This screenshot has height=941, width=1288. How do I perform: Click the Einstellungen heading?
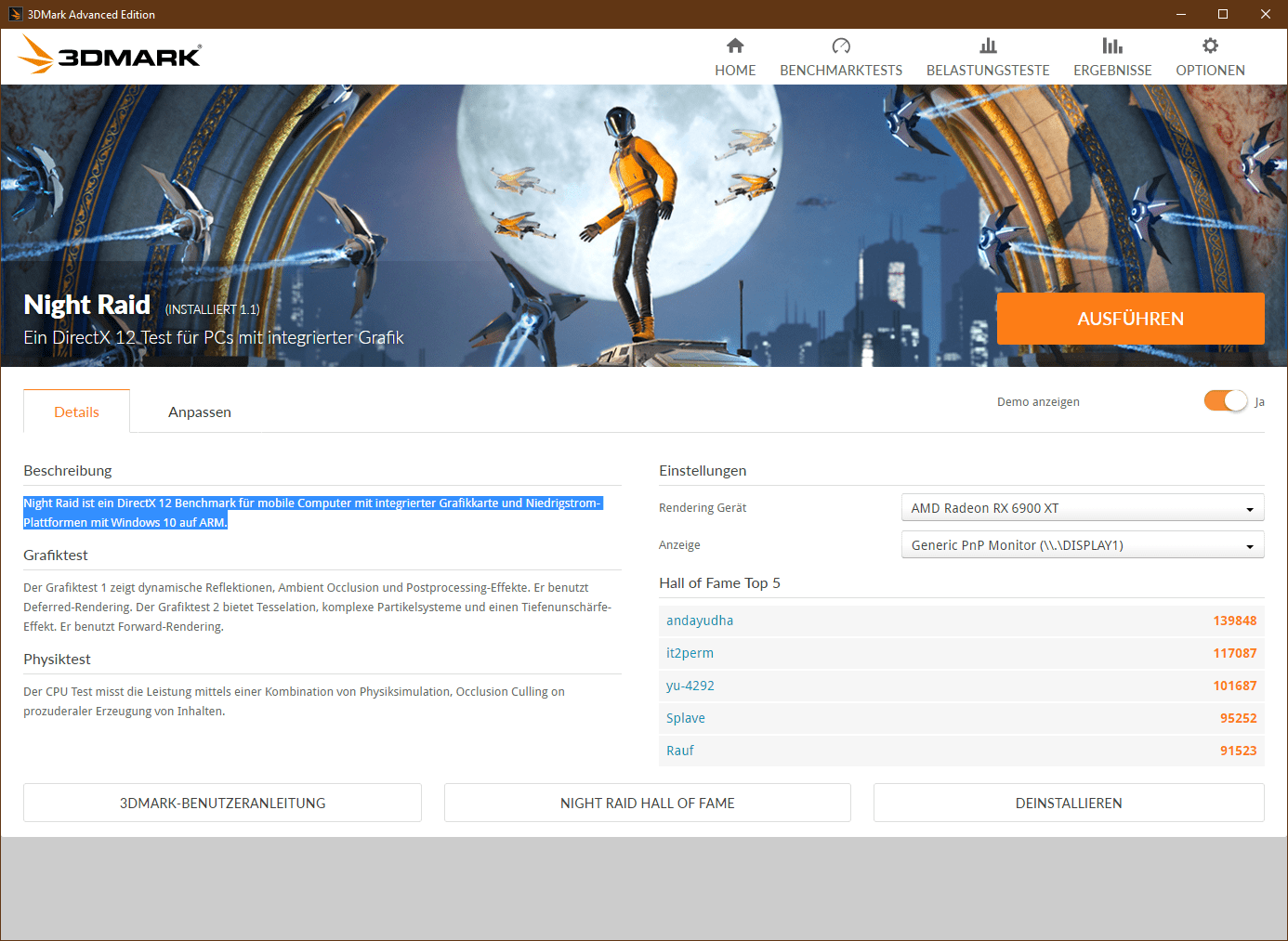703,470
